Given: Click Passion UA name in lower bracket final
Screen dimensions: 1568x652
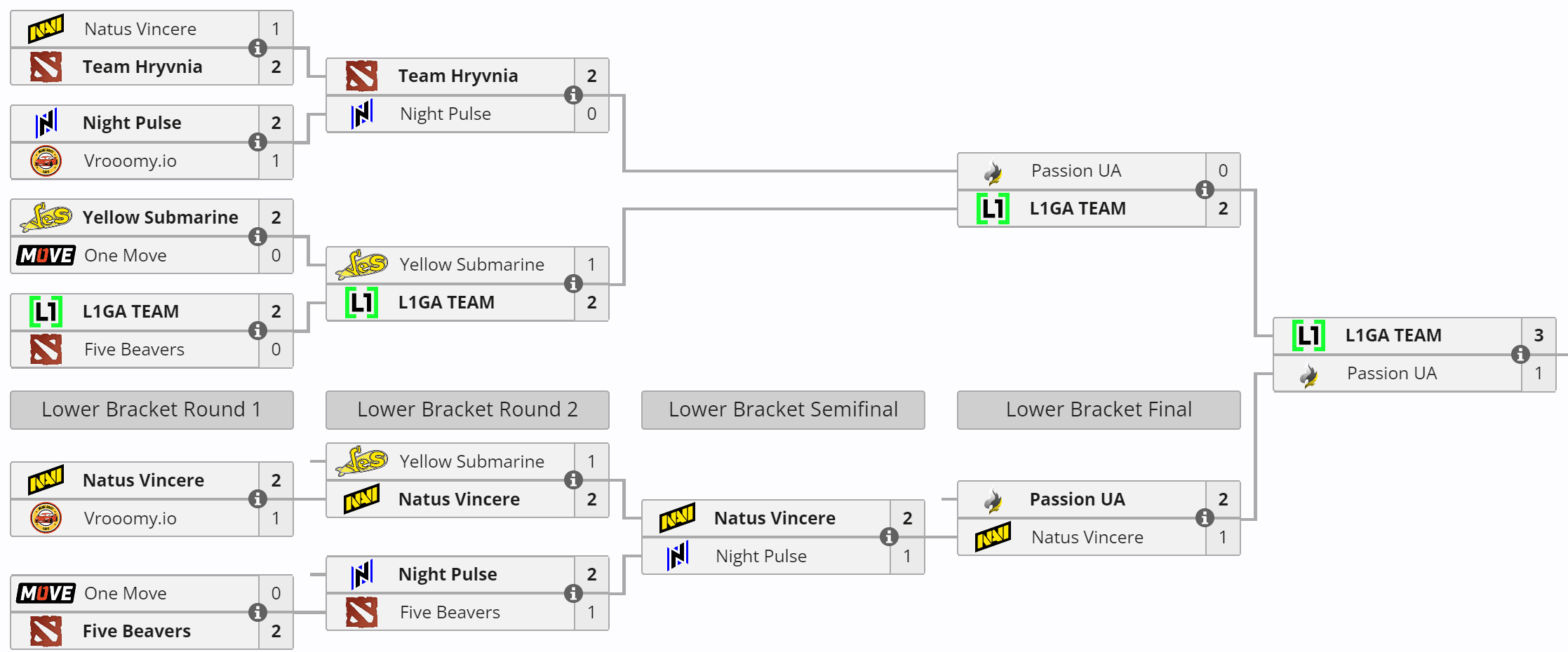Looking at the screenshot, I should tap(1077, 499).
